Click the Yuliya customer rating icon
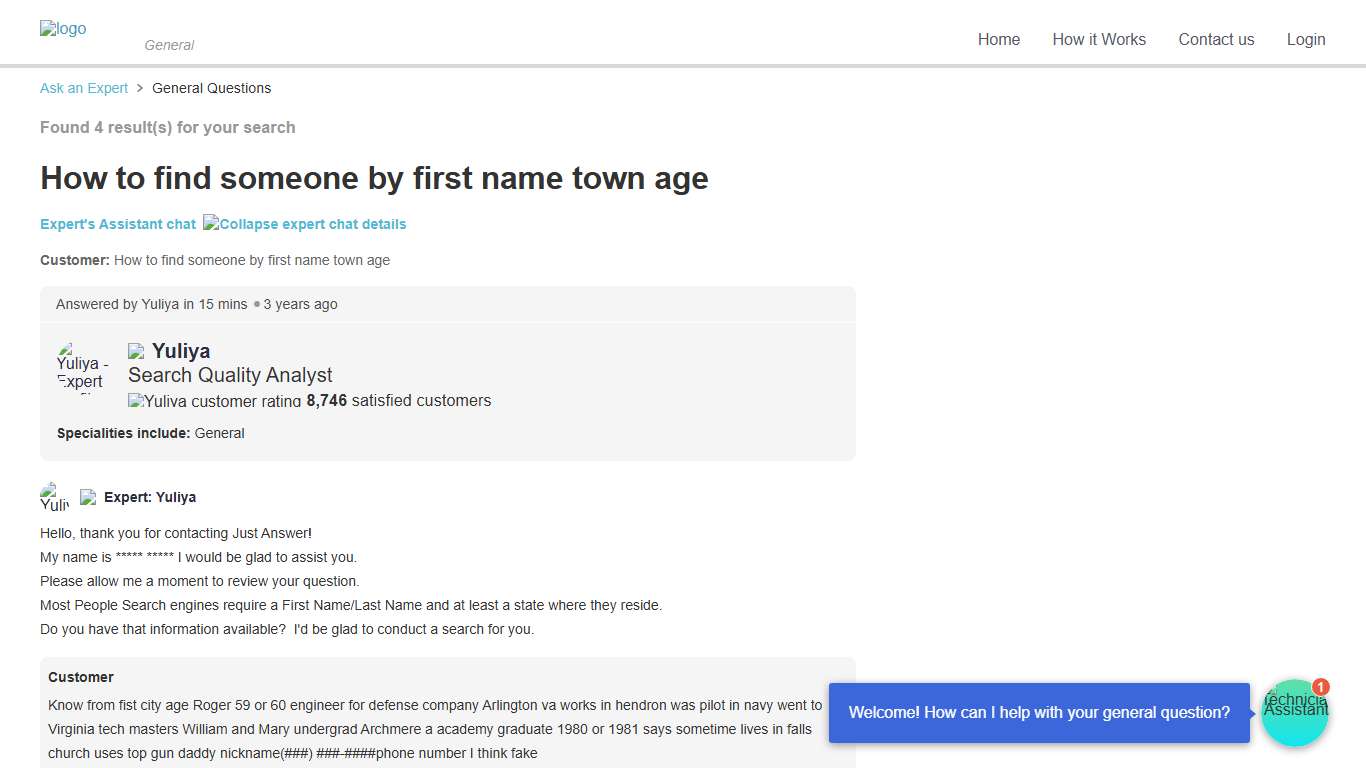Screen dimensions: 1366x768 tap(135, 400)
